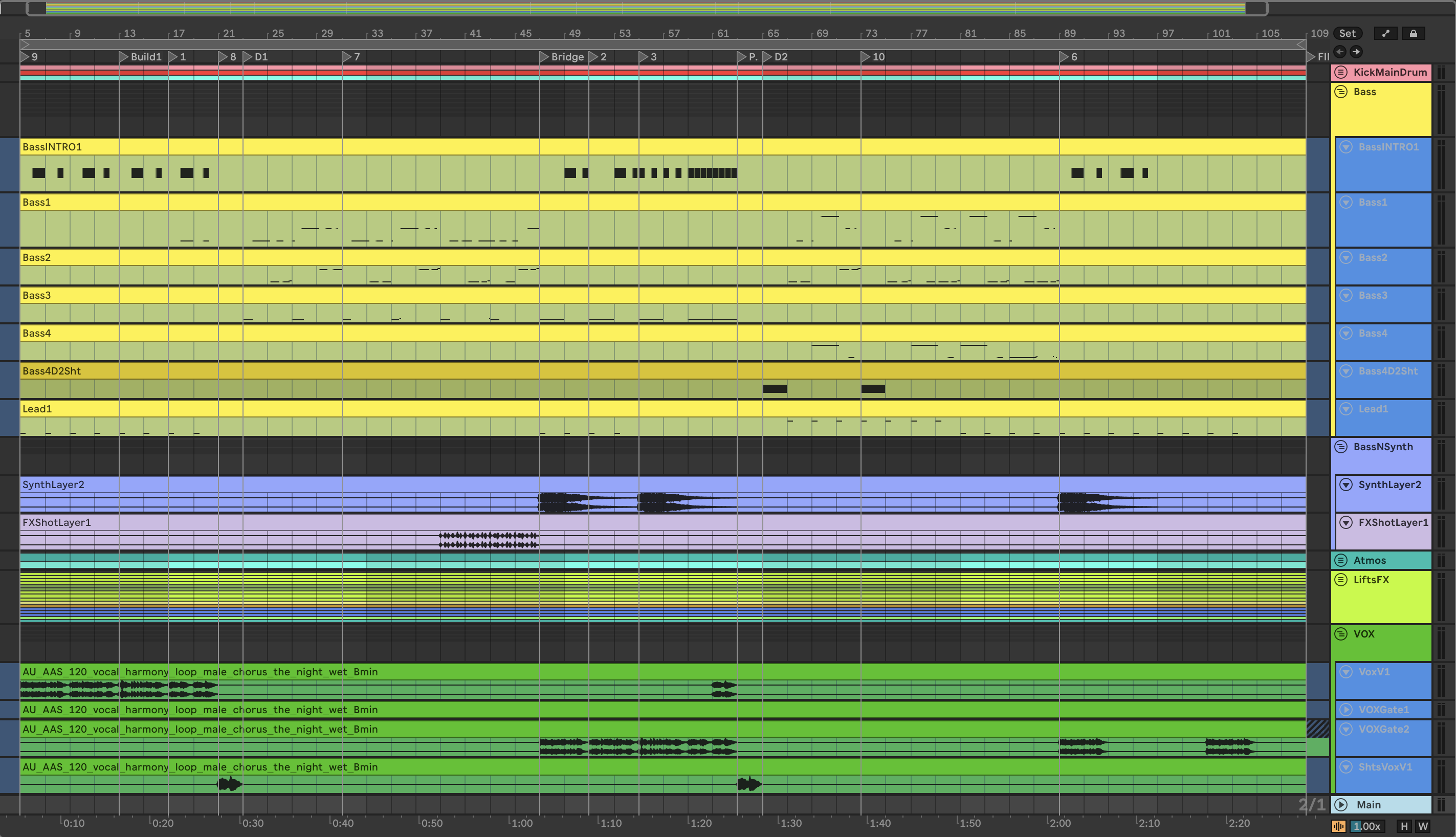Collapse the Bass group track
Viewport: 1456px width, 837px height.
pyautogui.click(x=1341, y=92)
